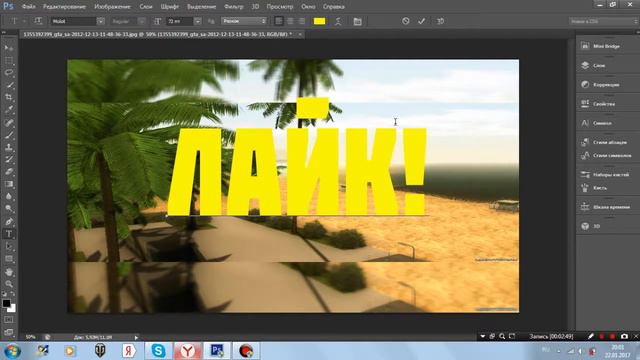Toggle Character and Paragraph panels button
Image resolution: width=640 pixels, height=360 pixels.
pos(358,21)
